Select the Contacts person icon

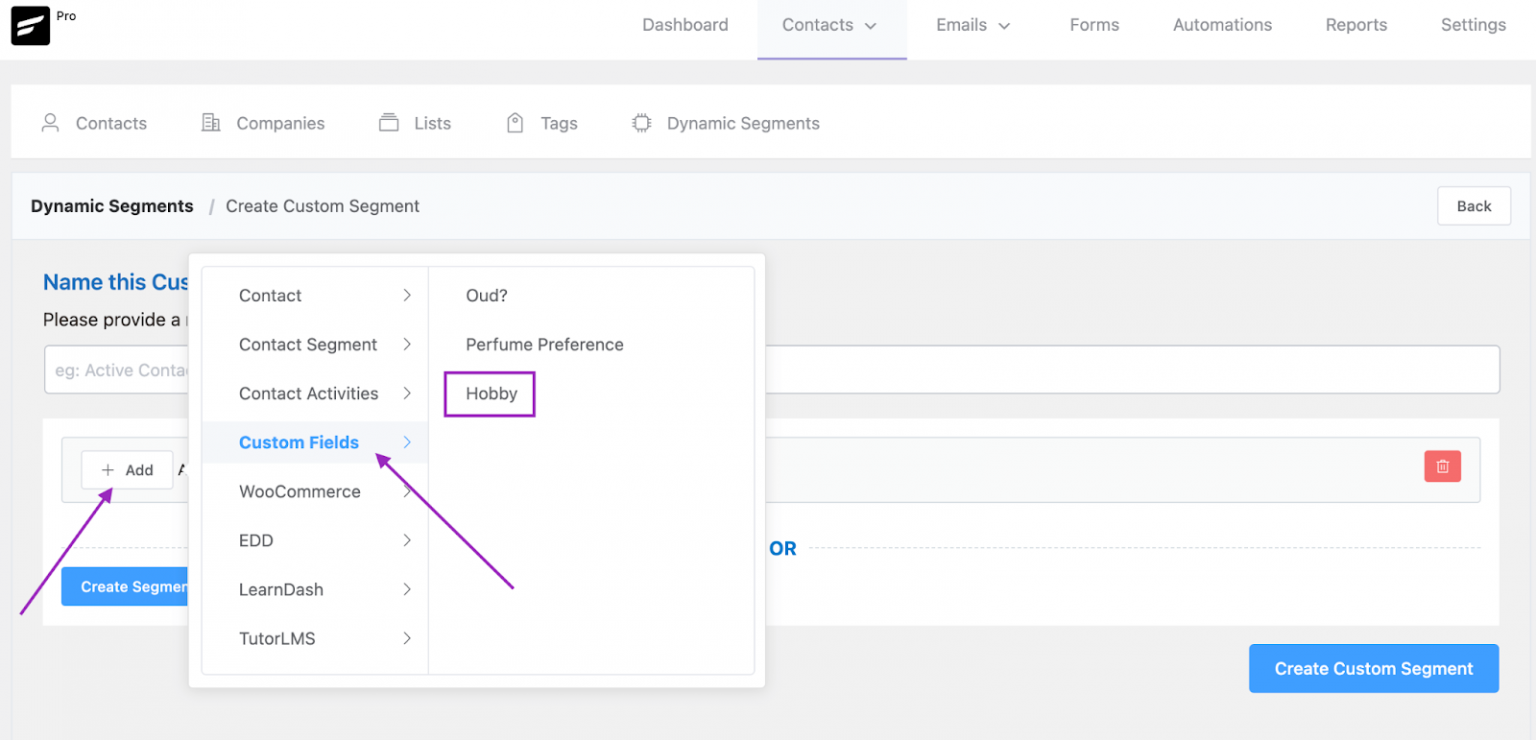coord(50,122)
